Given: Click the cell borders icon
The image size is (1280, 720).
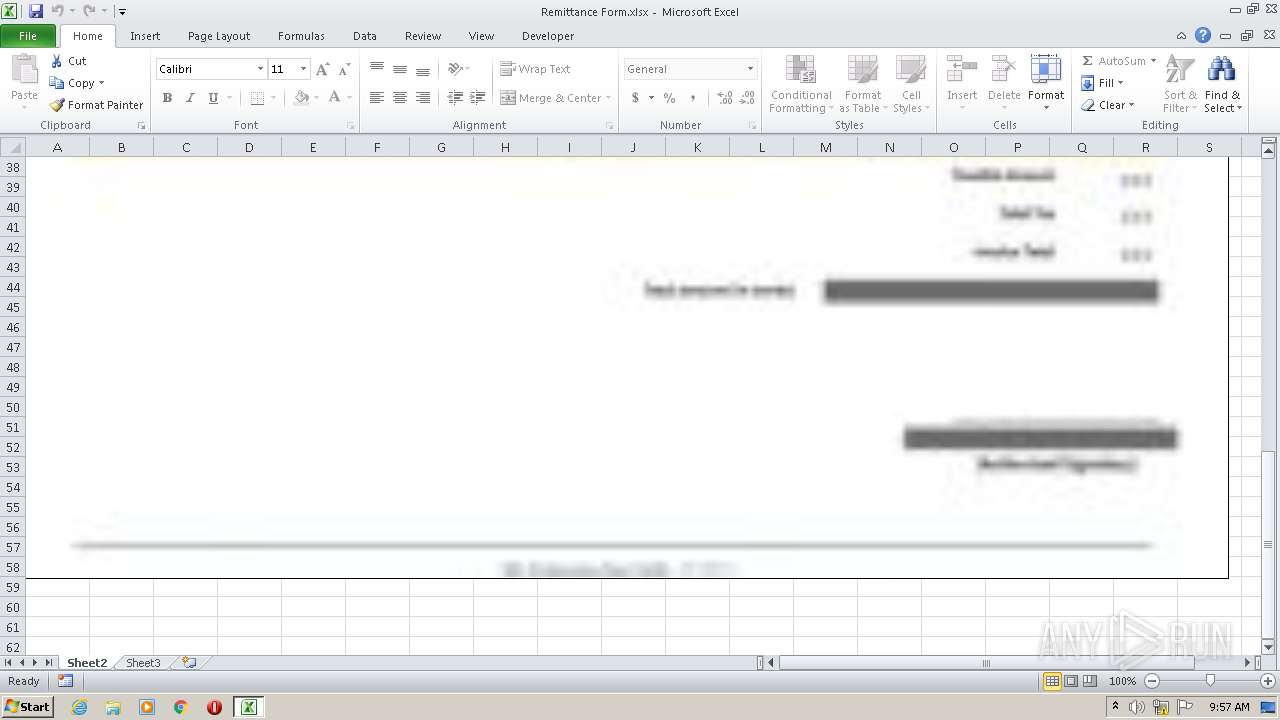Looking at the screenshot, I should pyautogui.click(x=257, y=98).
